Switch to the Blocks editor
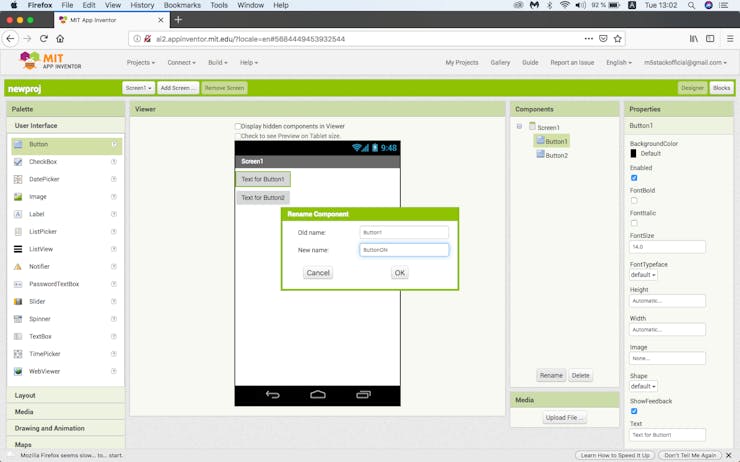 pyautogui.click(x=722, y=88)
